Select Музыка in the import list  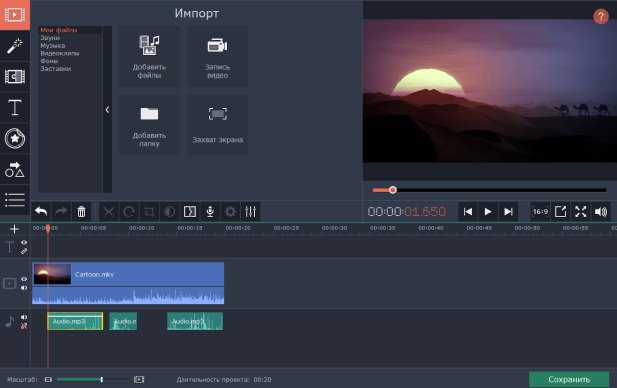[53, 46]
